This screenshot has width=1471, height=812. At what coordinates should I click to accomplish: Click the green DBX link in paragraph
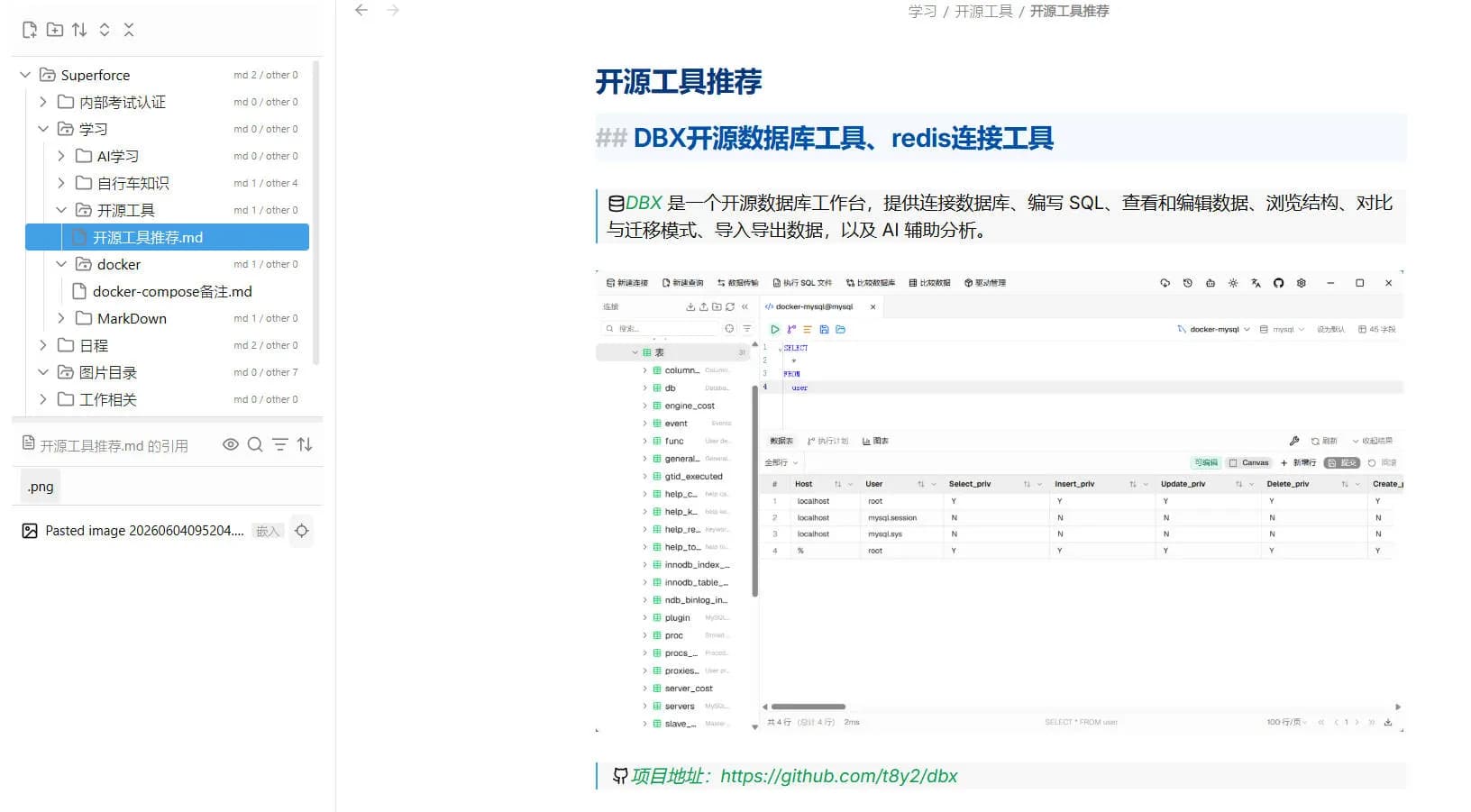tap(644, 203)
